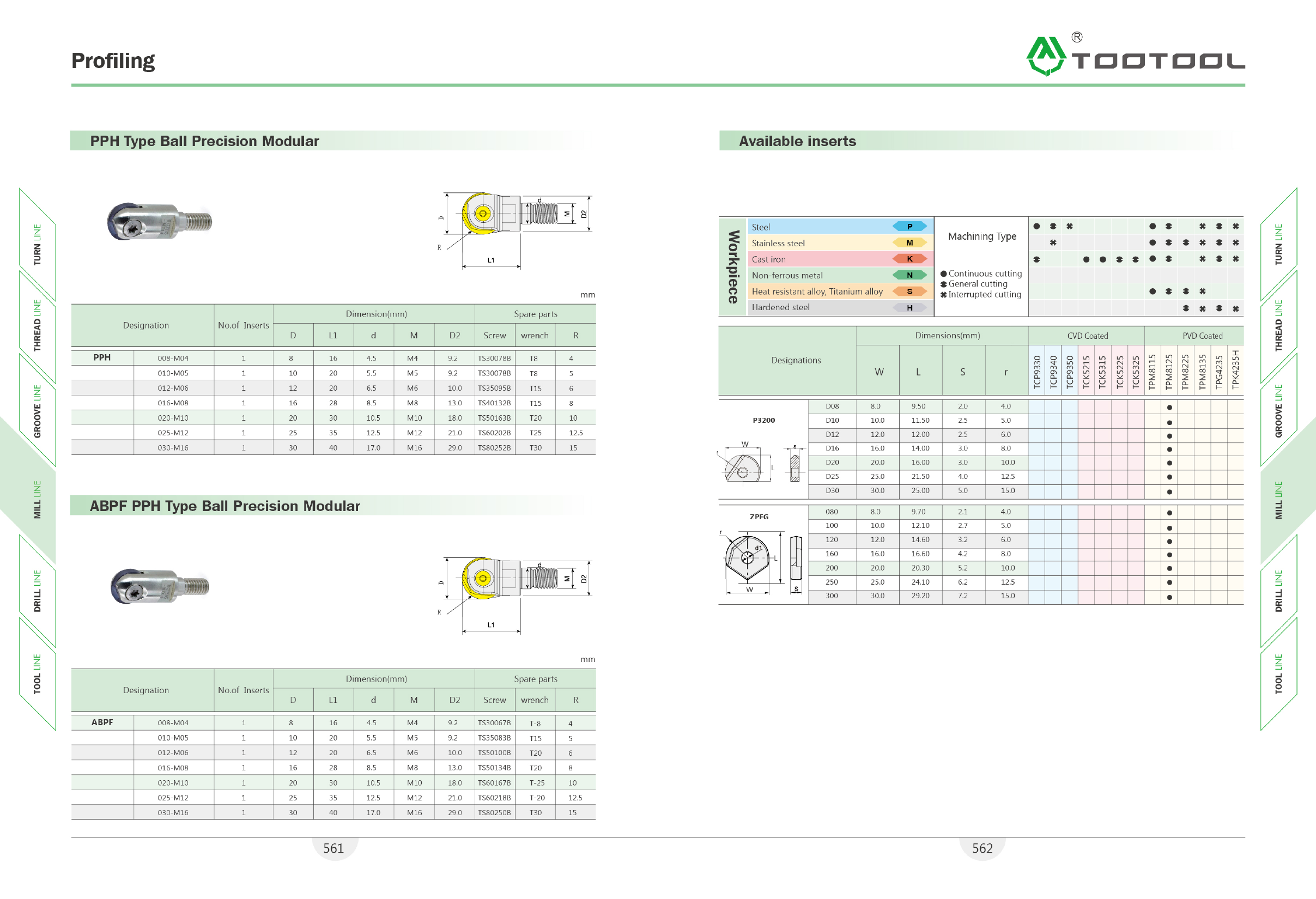Click the 080 row in ZPFG table
The image size is (1316, 899).
tap(1026, 512)
